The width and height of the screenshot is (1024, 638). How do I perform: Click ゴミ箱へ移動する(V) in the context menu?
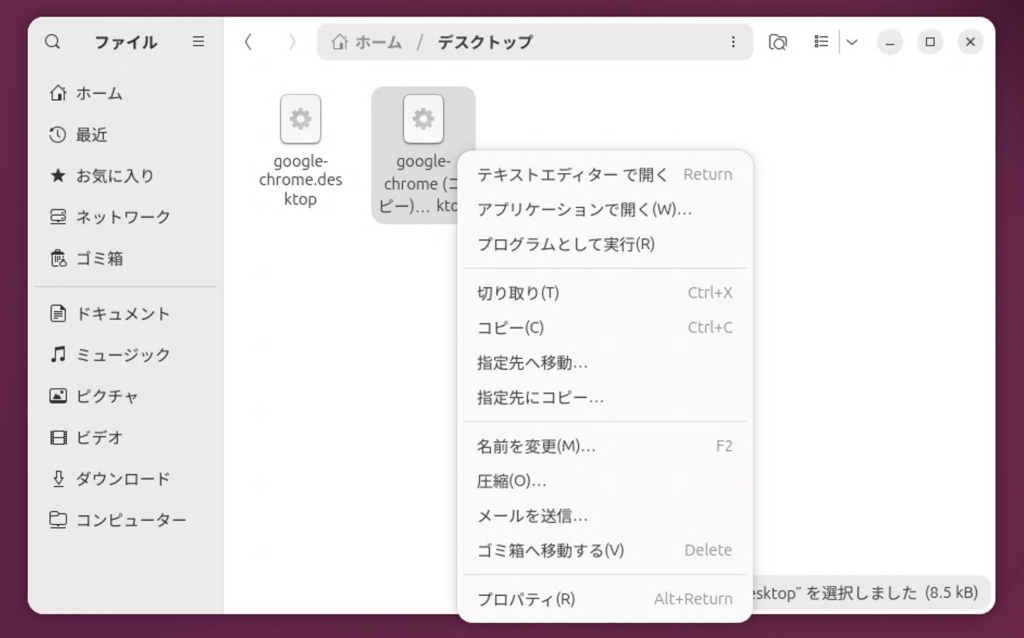550,550
